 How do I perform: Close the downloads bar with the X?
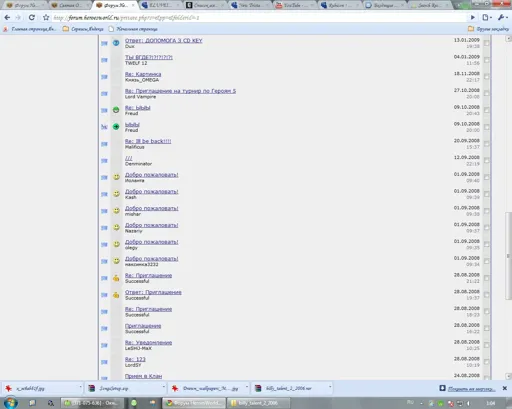coord(505,388)
